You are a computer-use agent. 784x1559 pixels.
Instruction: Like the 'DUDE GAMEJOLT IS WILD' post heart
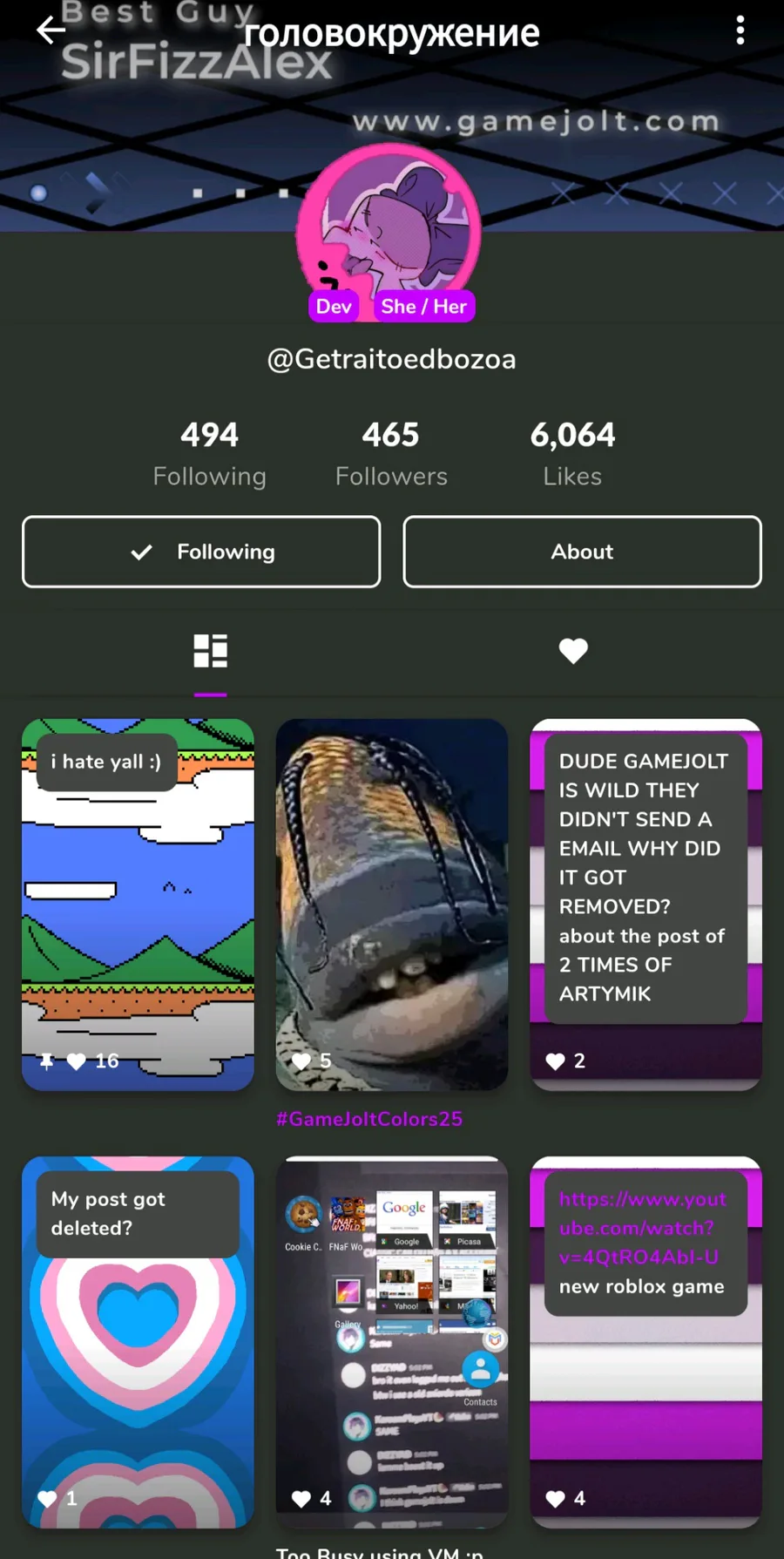pos(556,1061)
